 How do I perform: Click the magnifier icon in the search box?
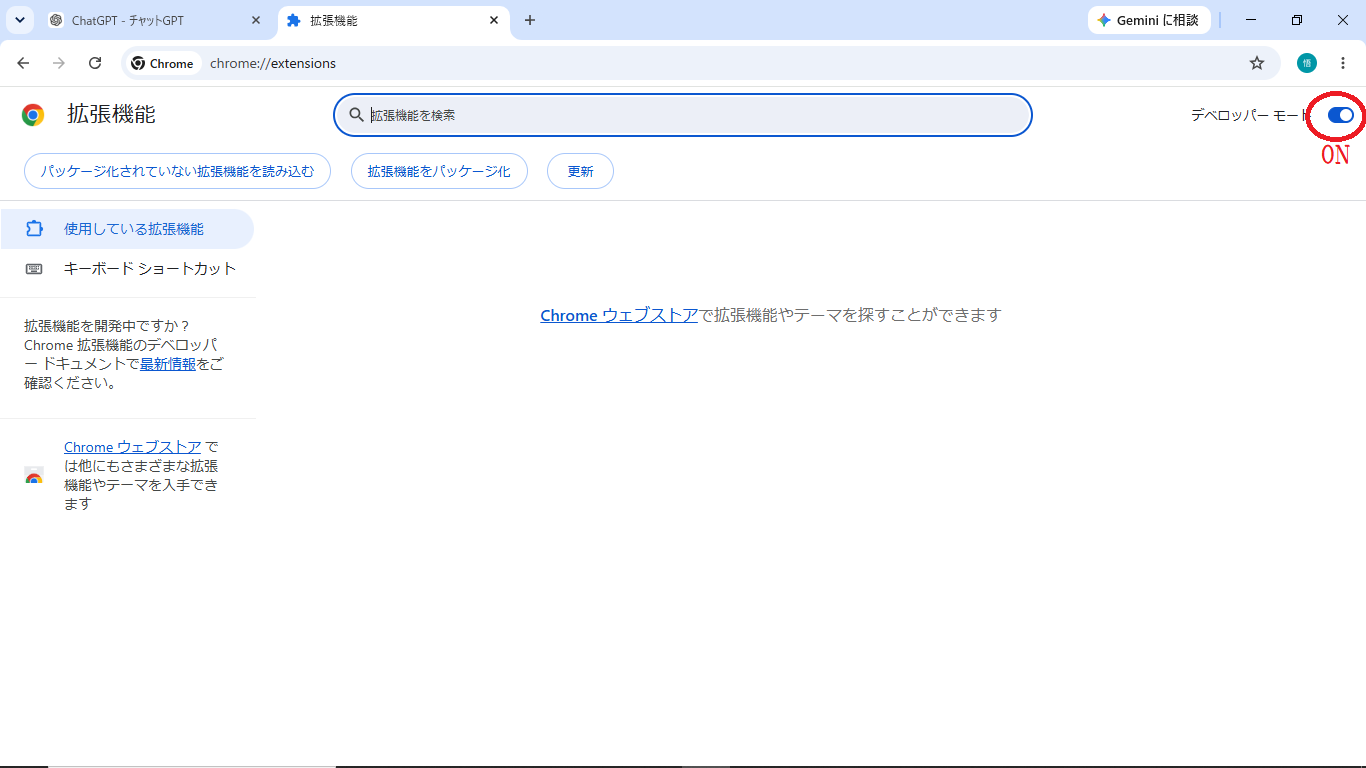(x=356, y=115)
